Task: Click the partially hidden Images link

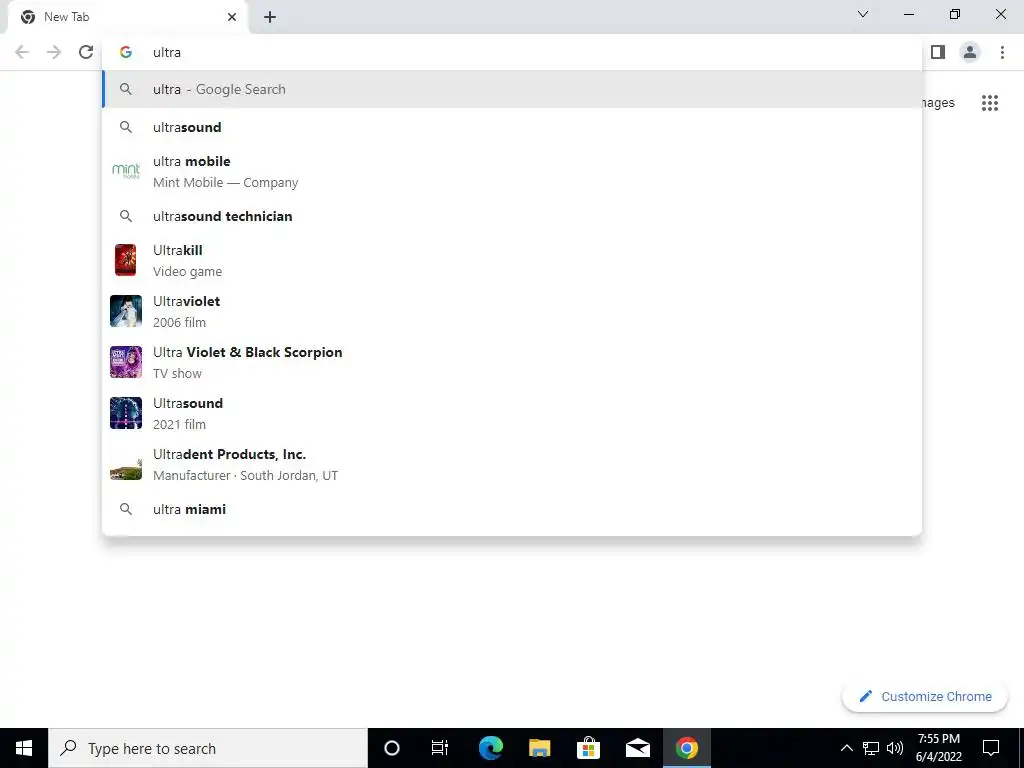Action: coord(938,103)
